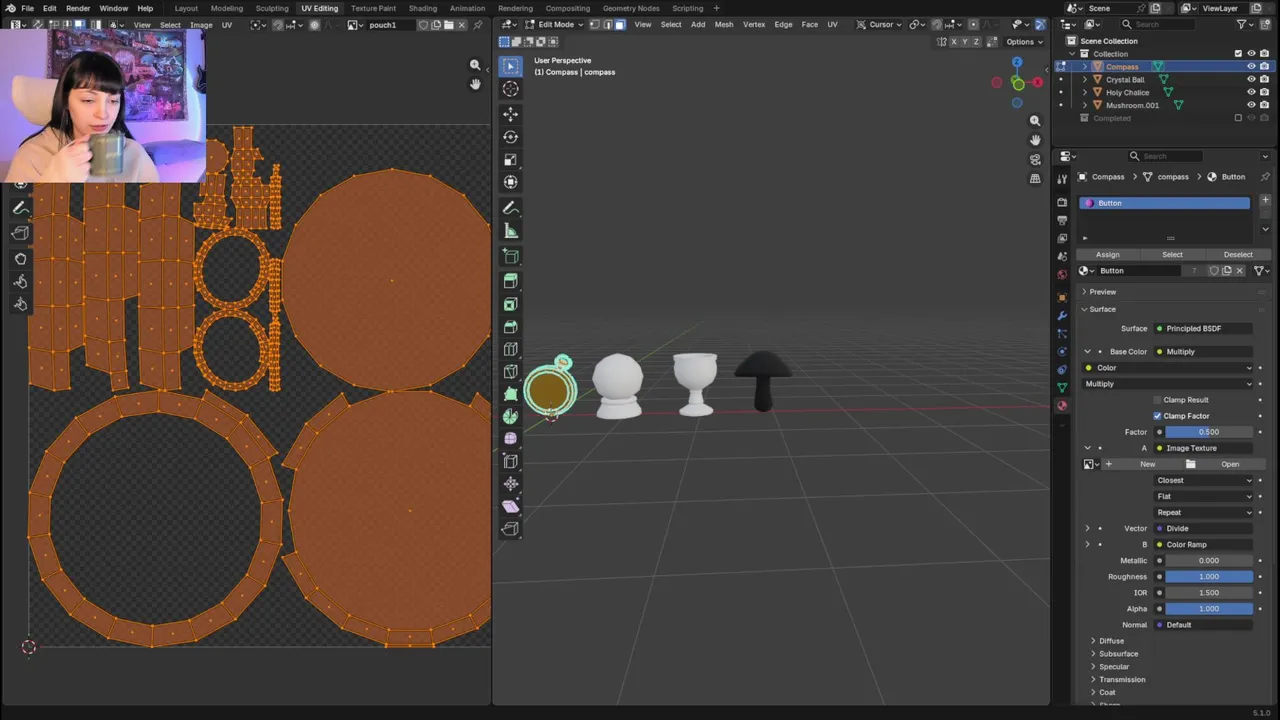Select the Annotate tool in viewport toolbar
1280x720 pixels.
click(x=510, y=208)
